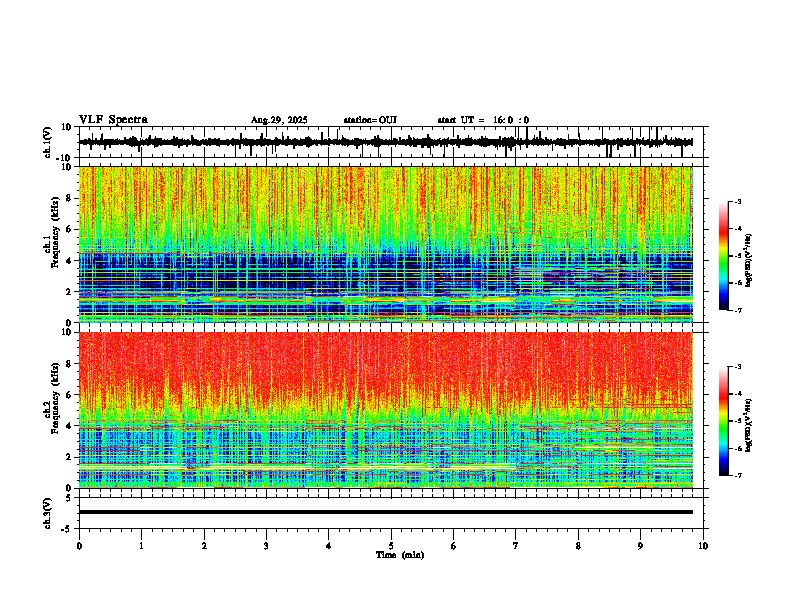Click the "Time (min)" axis label
The width and height of the screenshot is (792, 612).
[x=400, y=555]
